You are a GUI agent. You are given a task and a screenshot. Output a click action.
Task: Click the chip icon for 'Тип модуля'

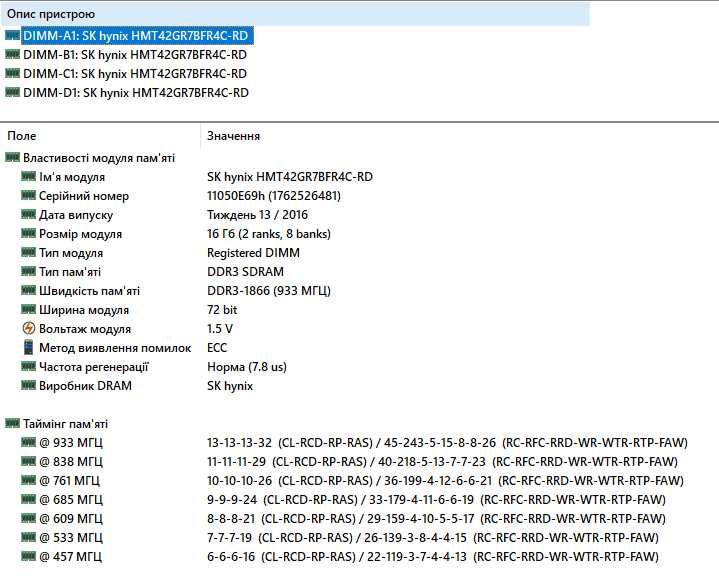coord(28,252)
